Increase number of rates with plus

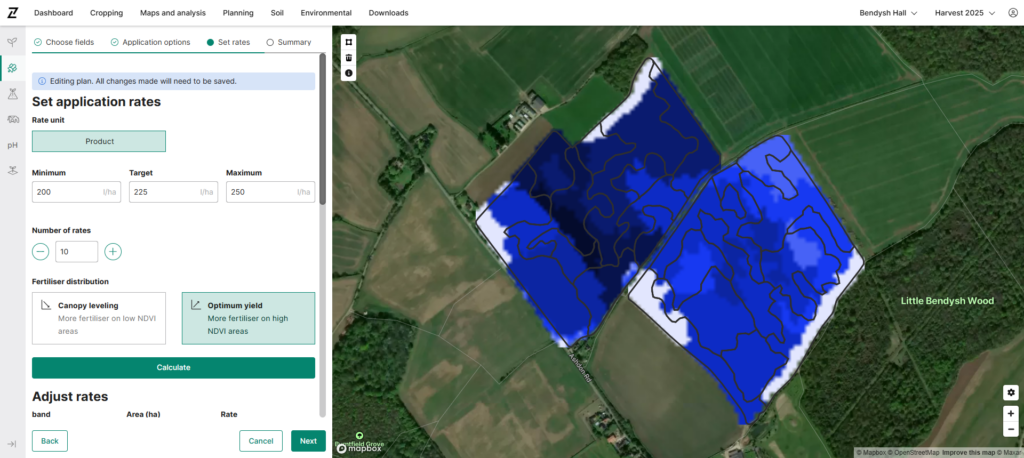click(x=113, y=252)
